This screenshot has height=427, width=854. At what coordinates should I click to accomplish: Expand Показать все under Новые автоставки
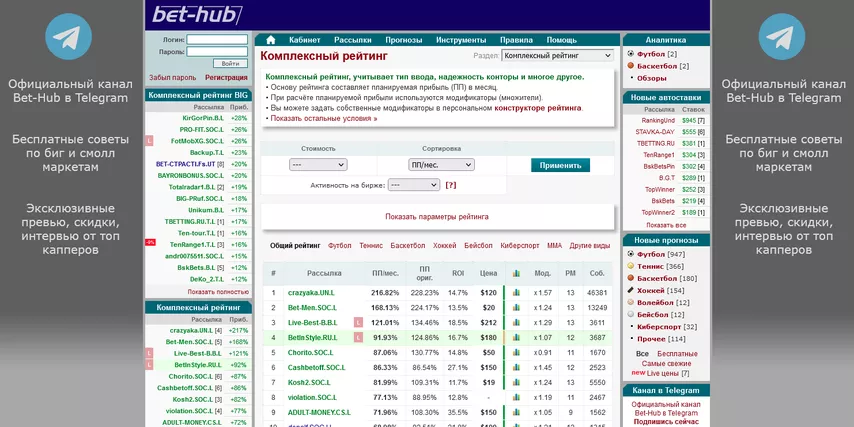pyautogui.click(x=666, y=225)
